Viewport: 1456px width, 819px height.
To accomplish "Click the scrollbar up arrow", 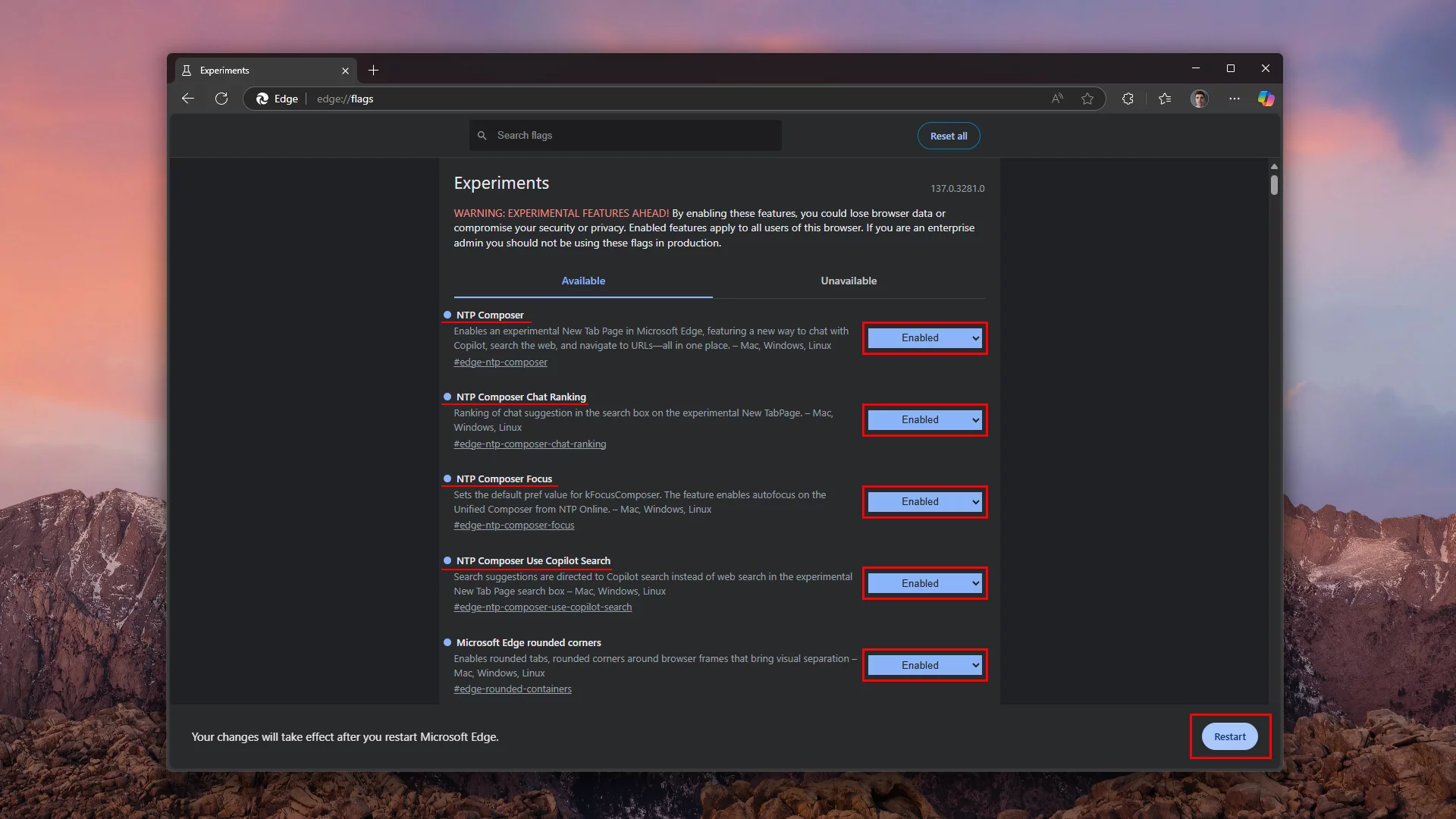I will tap(1274, 166).
